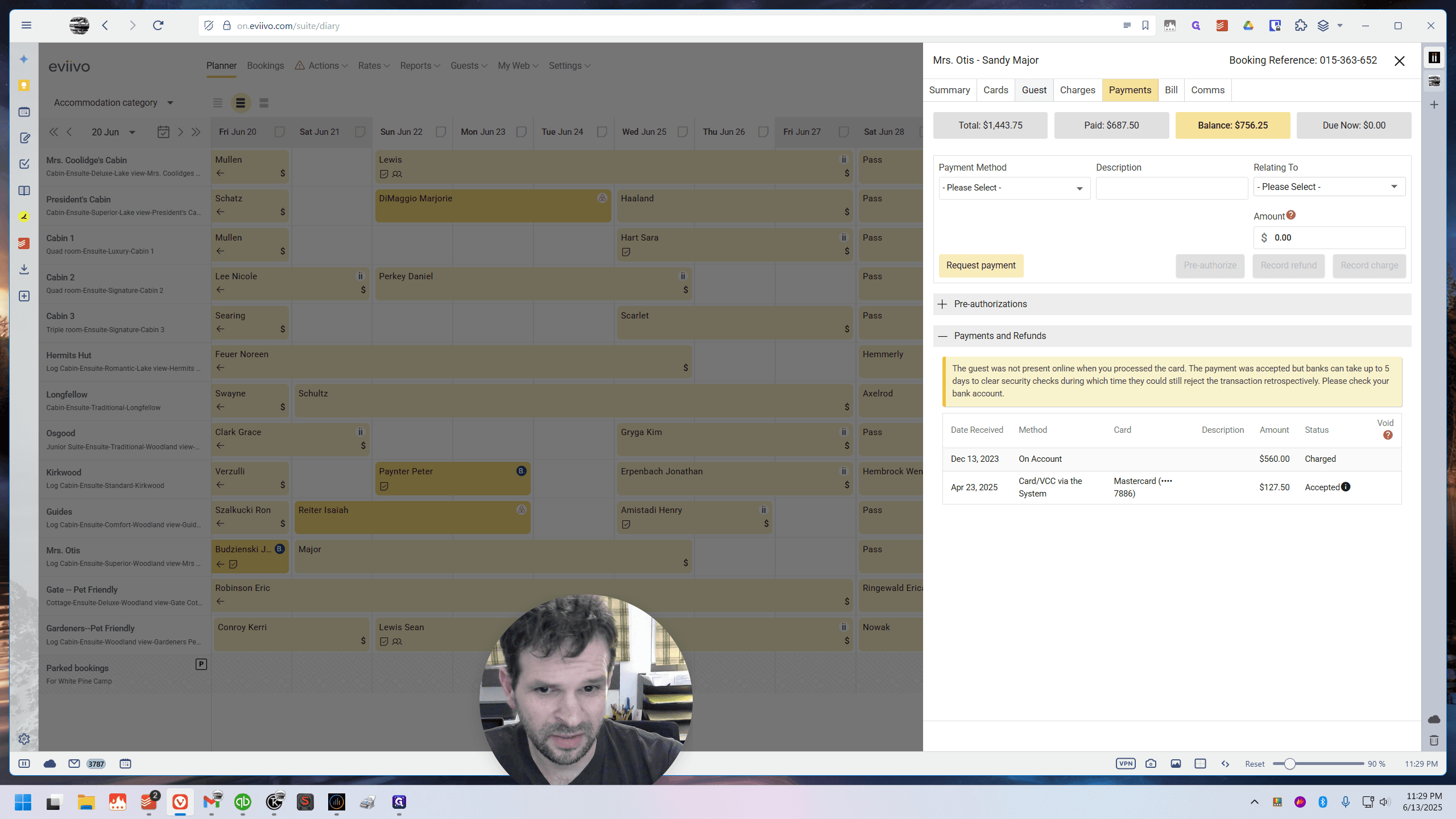
Task: Select the compact row density view icon
Action: [218, 103]
